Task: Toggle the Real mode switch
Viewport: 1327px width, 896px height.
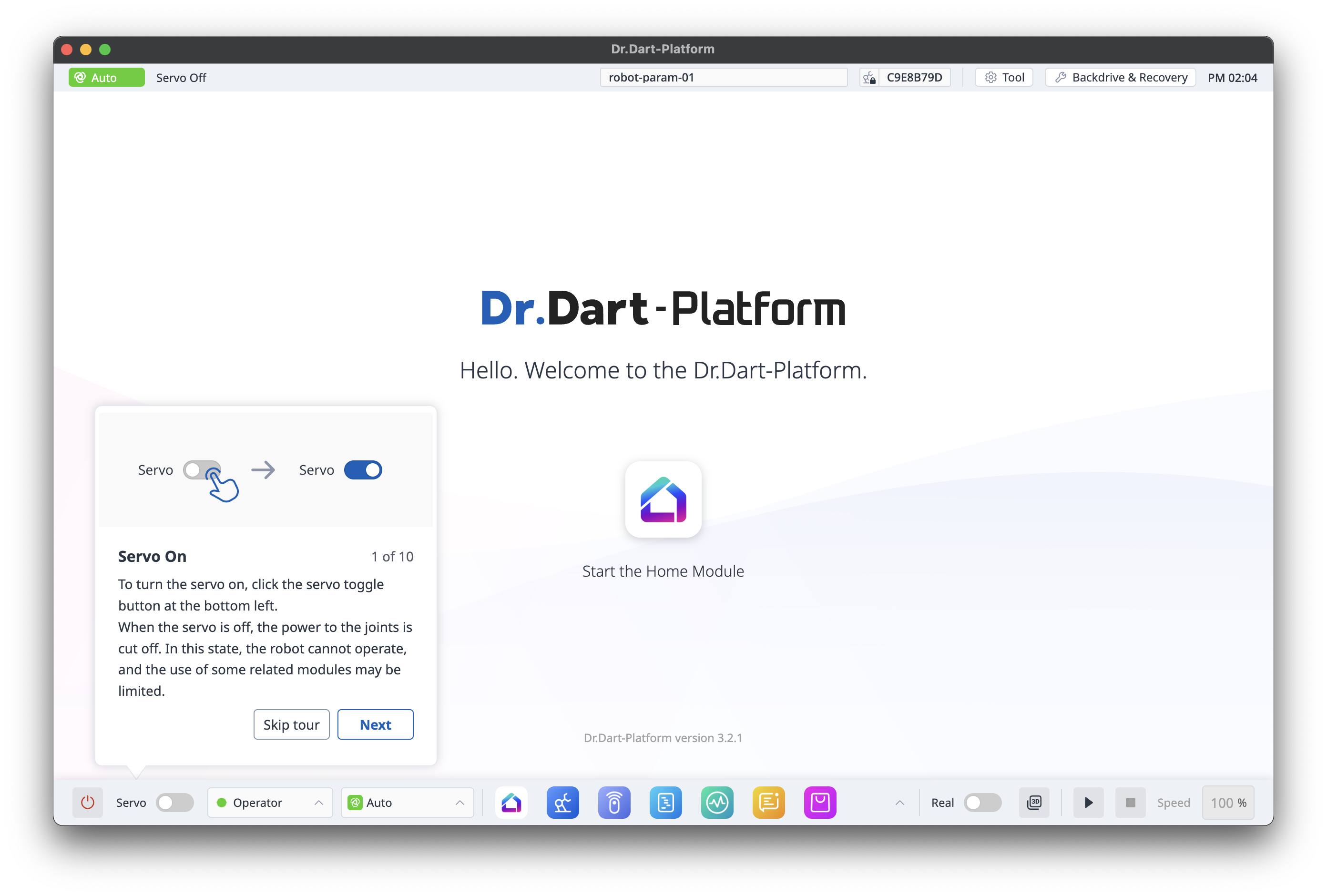Action: (x=982, y=802)
